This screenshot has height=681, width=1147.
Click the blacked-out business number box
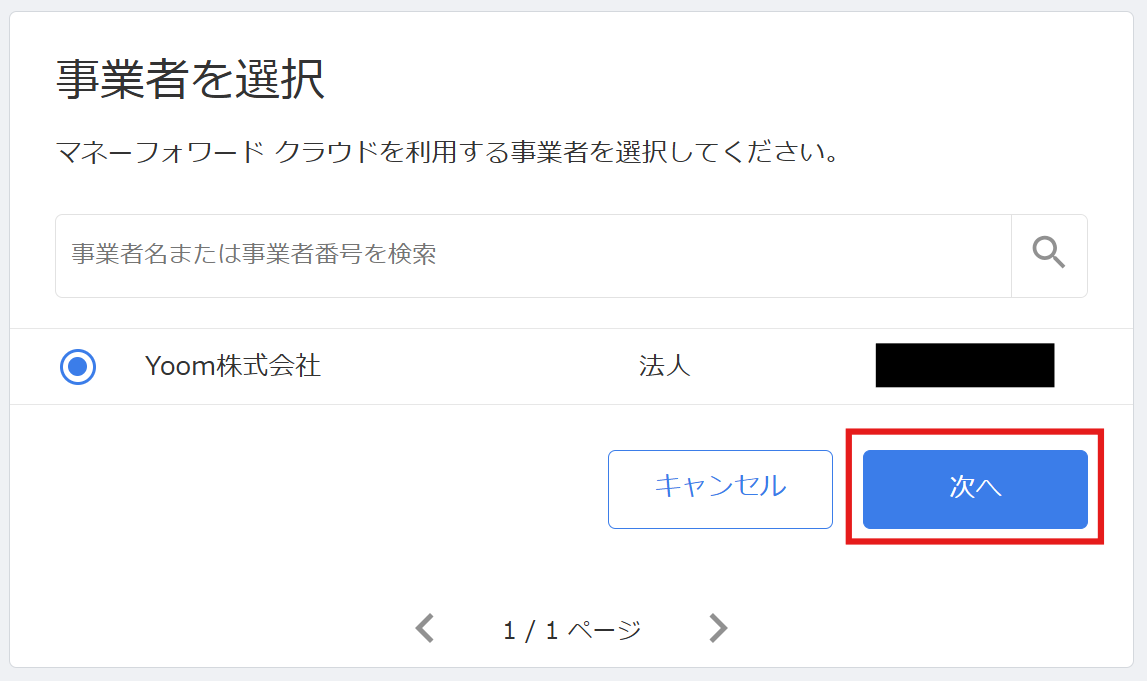(x=964, y=366)
